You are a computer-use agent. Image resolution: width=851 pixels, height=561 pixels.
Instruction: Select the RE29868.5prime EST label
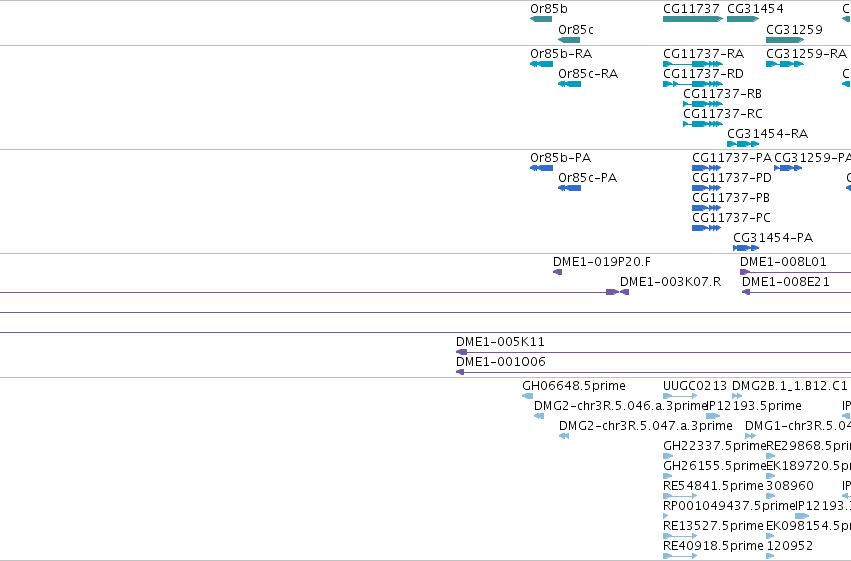coord(808,446)
